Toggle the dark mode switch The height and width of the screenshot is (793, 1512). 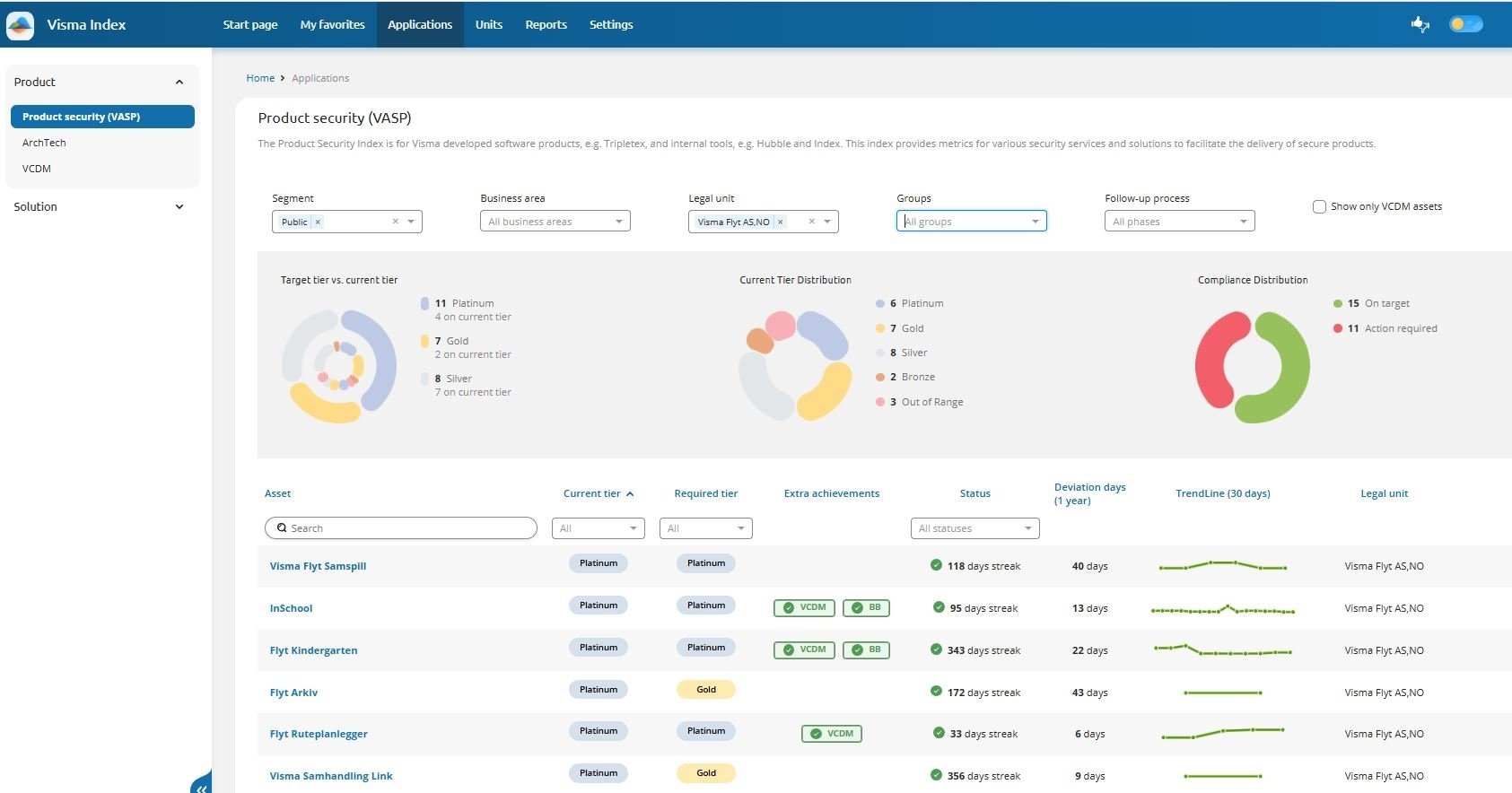(x=1465, y=24)
